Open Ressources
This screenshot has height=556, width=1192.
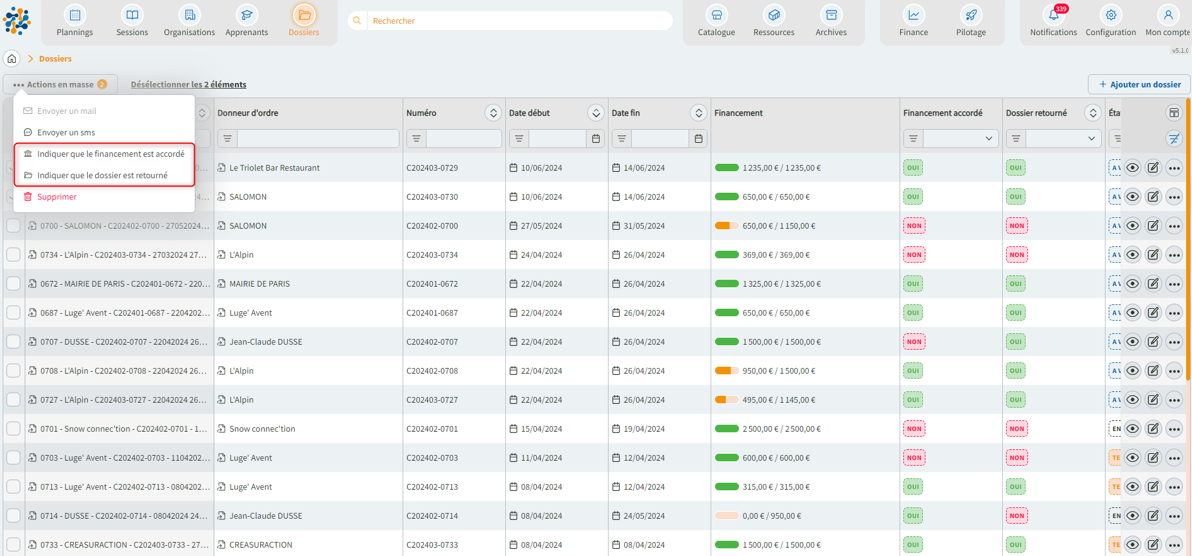point(774,22)
